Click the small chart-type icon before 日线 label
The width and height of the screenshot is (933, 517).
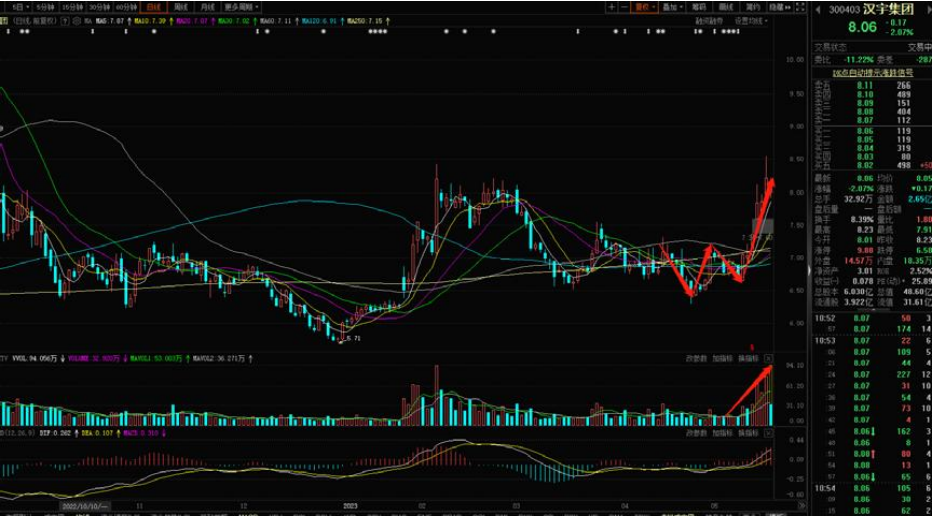click(x=5, y=19)
